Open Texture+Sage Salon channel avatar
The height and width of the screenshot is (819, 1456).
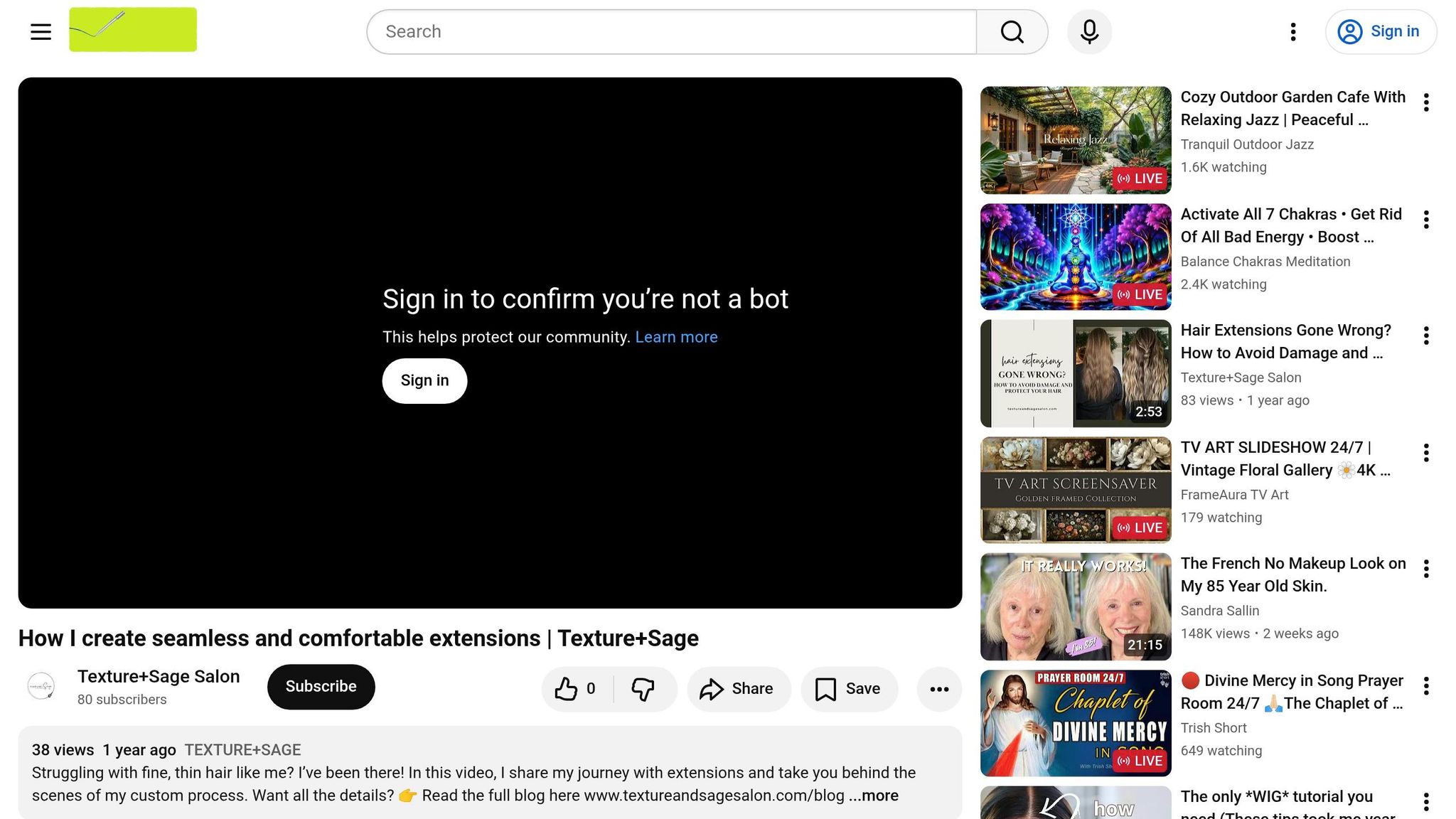[41, 687]
